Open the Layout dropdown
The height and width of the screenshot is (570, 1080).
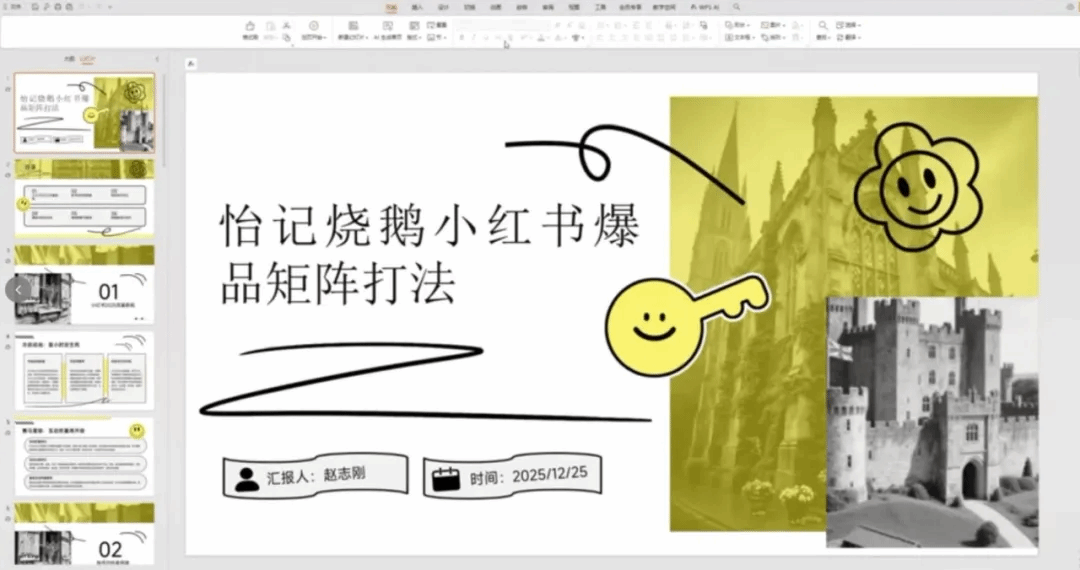(414, 31)
